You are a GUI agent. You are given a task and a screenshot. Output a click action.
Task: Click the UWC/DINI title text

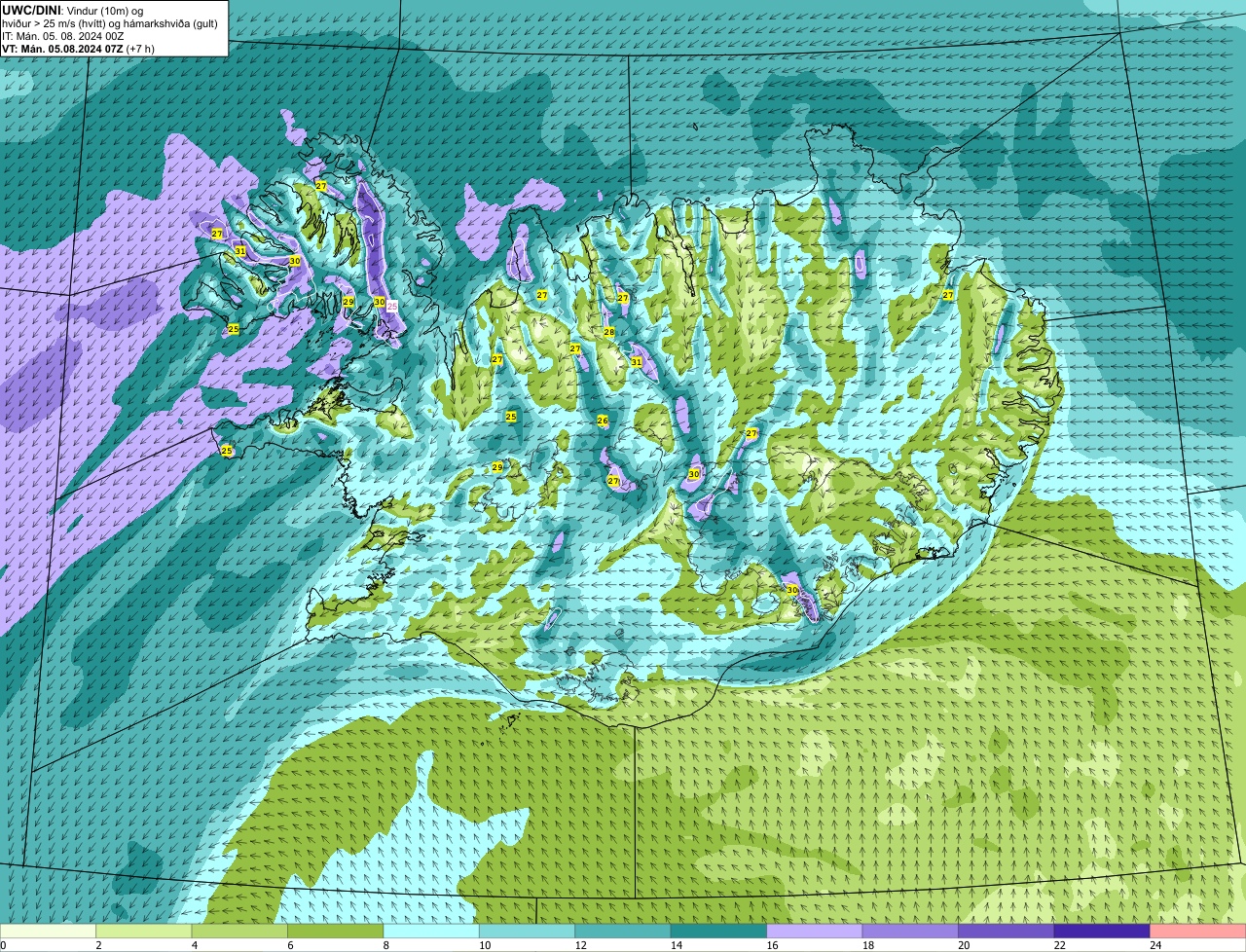(31, 10)
